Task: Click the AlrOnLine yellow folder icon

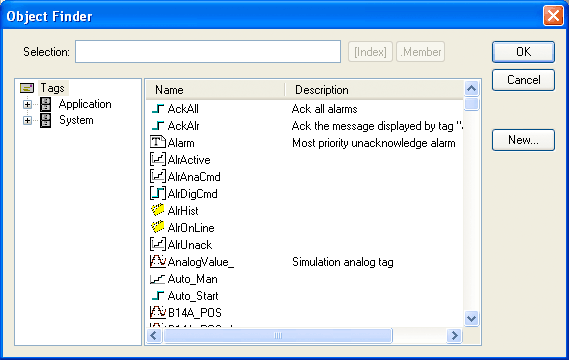Action: 158,227
